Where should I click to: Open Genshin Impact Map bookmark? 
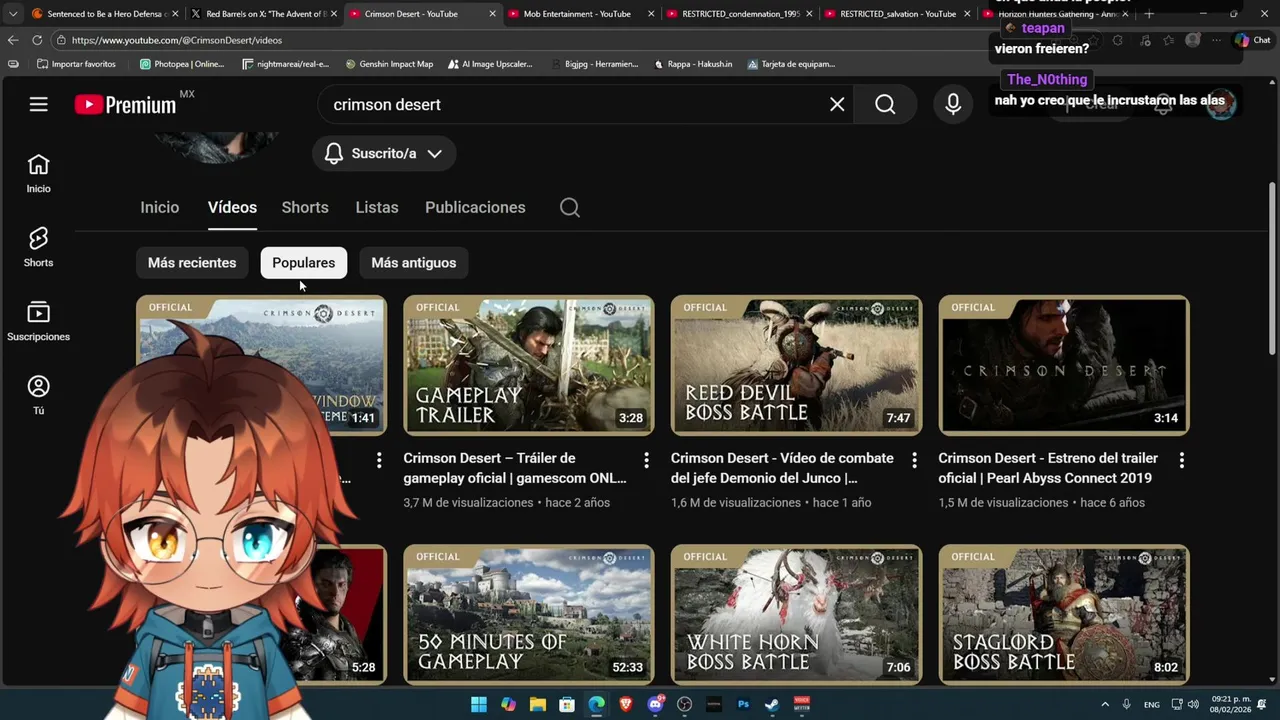click(389, 64)
